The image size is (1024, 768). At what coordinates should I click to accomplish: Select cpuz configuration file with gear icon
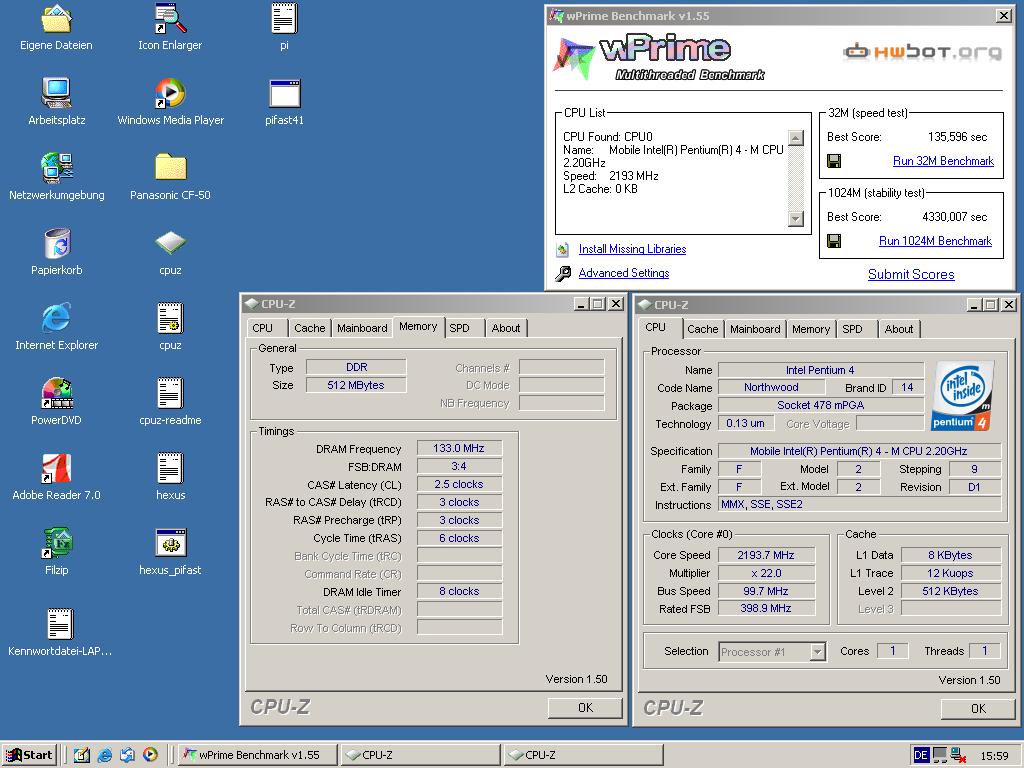click(x=170, y=318)
